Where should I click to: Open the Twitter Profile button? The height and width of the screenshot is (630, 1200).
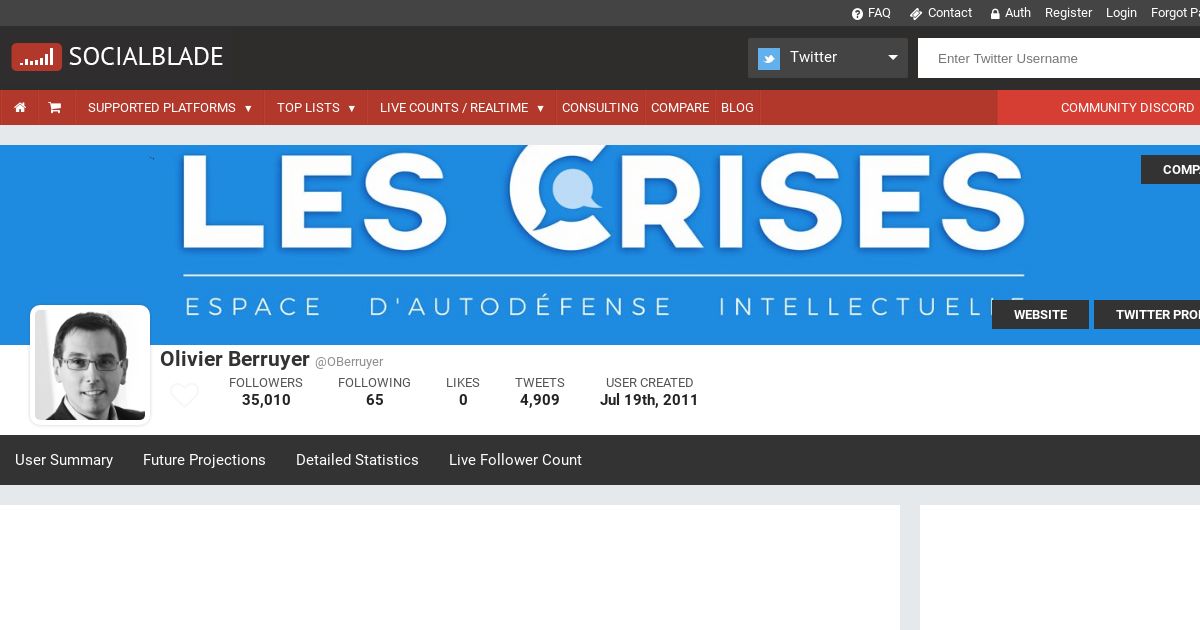[x=1147, y=315]
